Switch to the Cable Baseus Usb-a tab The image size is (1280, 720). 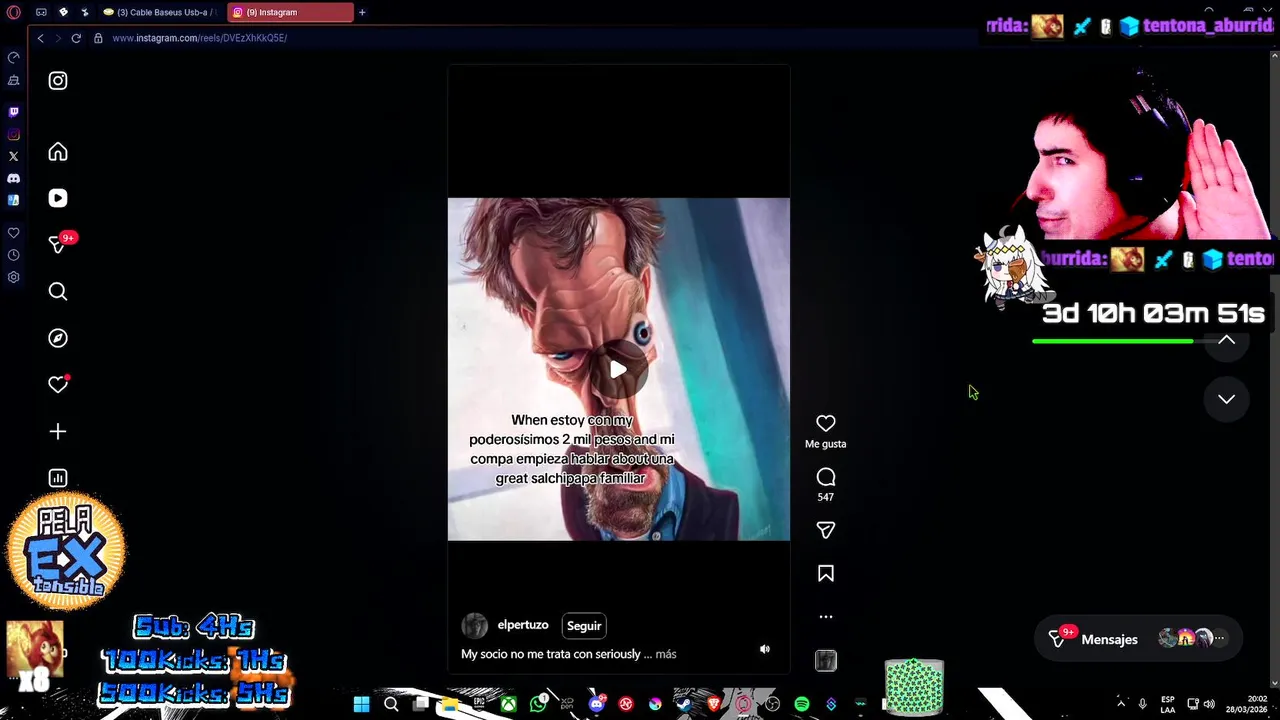160,12
